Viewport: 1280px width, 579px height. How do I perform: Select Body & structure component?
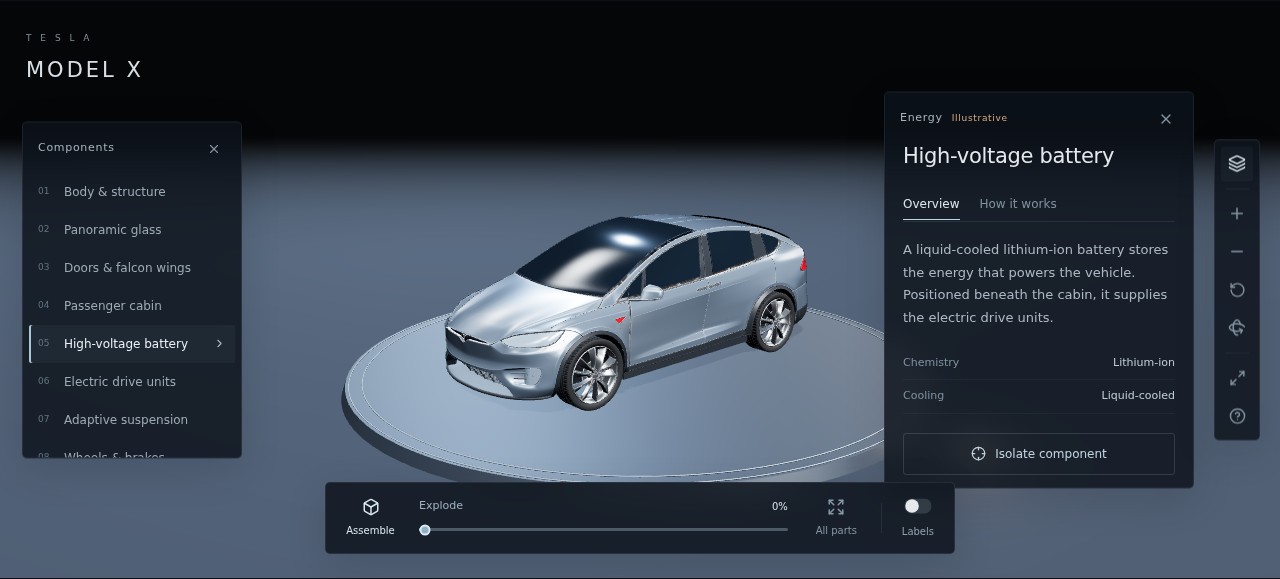point(132,192)
